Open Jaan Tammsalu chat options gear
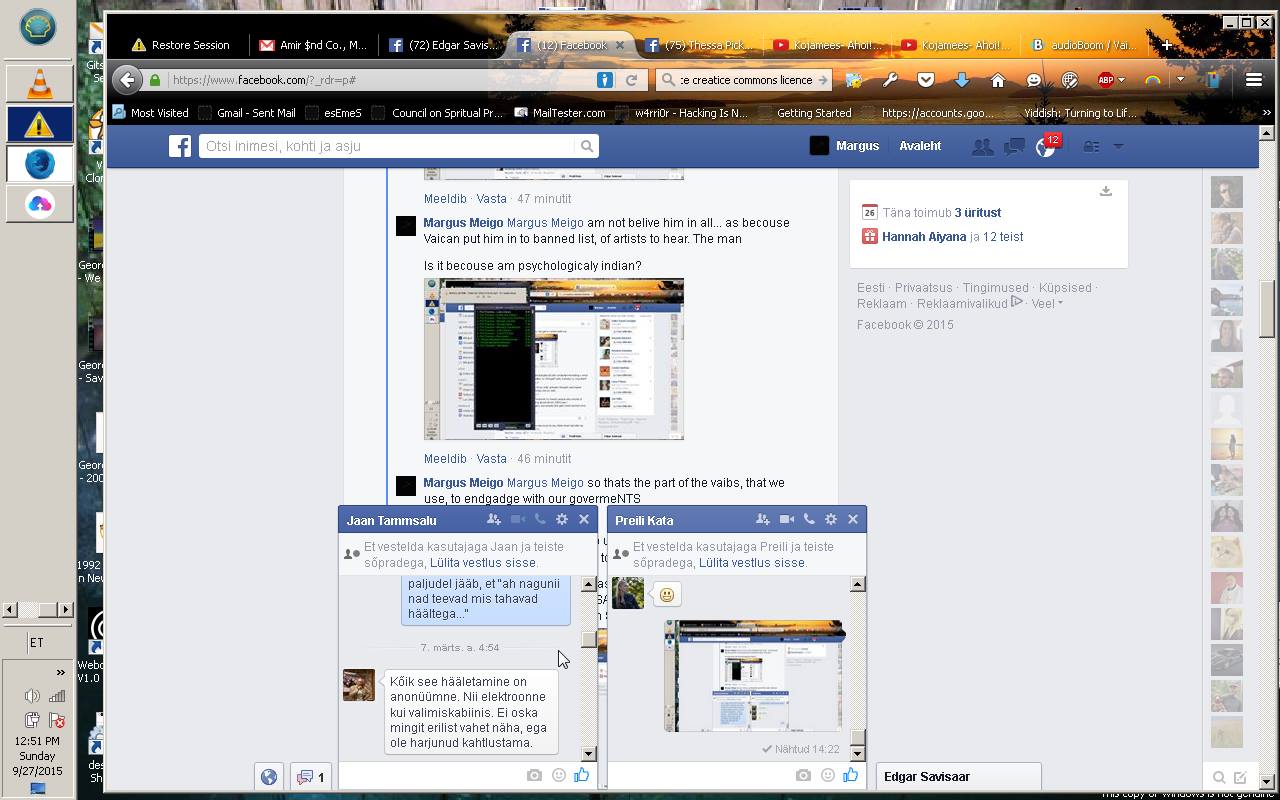 [x=562, y=520]
